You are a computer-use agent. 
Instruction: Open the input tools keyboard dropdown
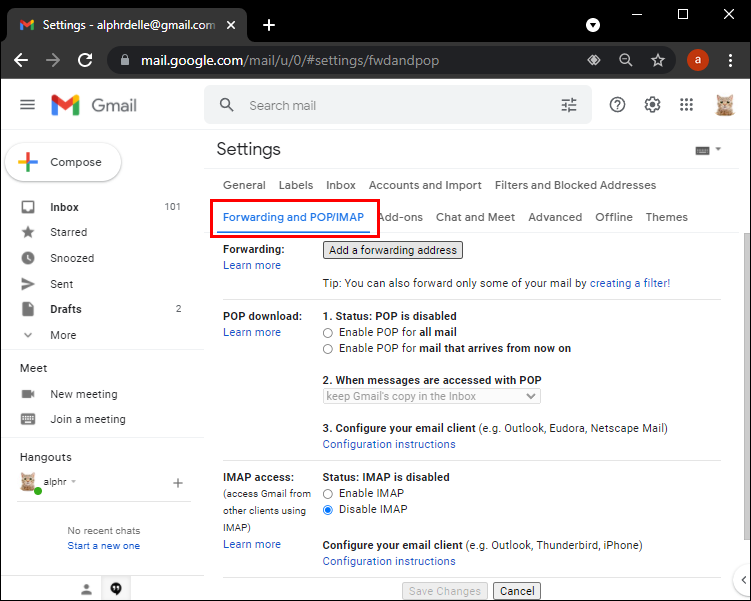(707, 150)
